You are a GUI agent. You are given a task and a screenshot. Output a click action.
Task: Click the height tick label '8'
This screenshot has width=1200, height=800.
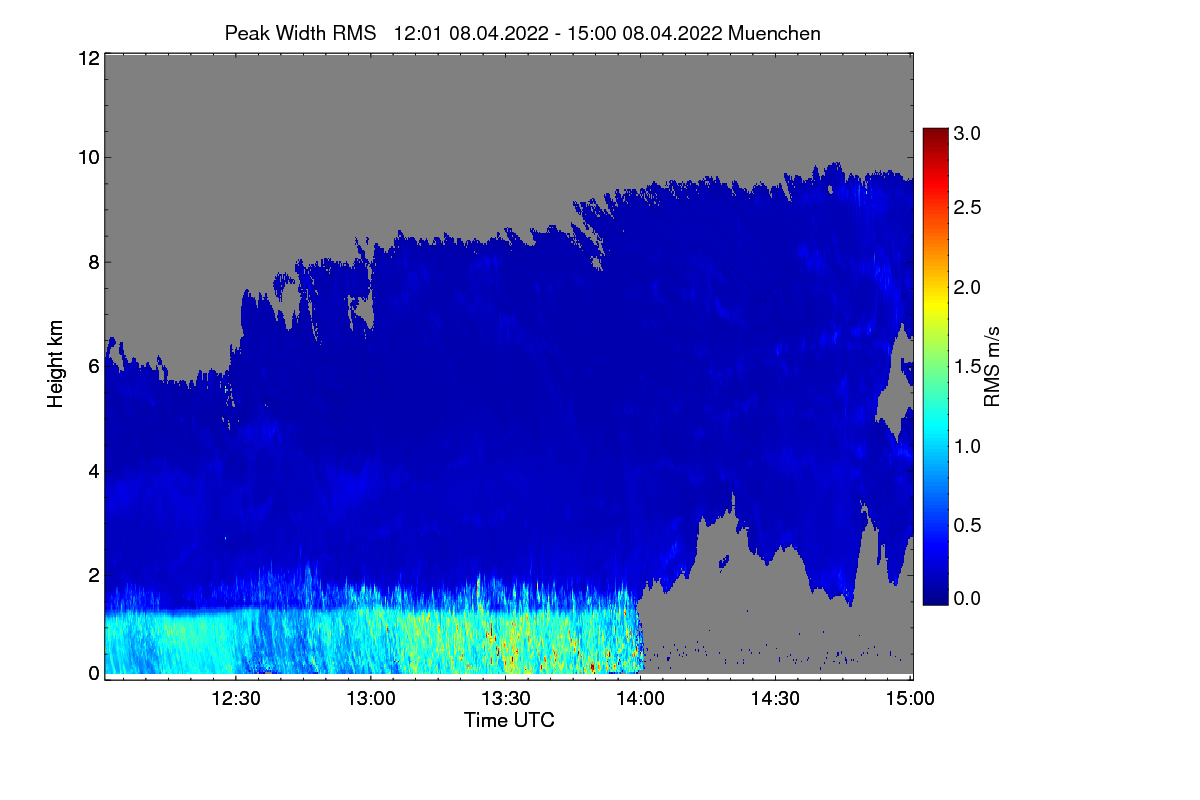point(93,262)
